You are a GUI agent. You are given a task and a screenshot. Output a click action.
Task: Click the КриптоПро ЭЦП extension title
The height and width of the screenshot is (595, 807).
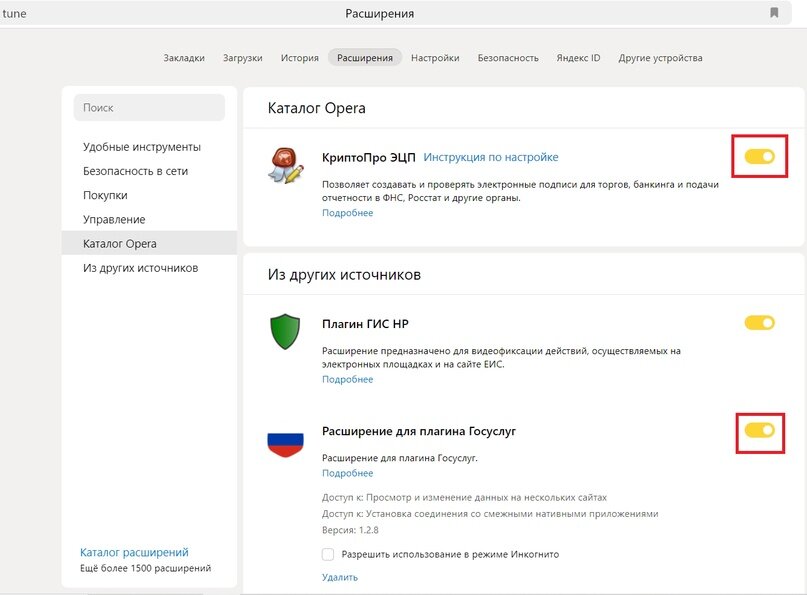pos(369,158)
